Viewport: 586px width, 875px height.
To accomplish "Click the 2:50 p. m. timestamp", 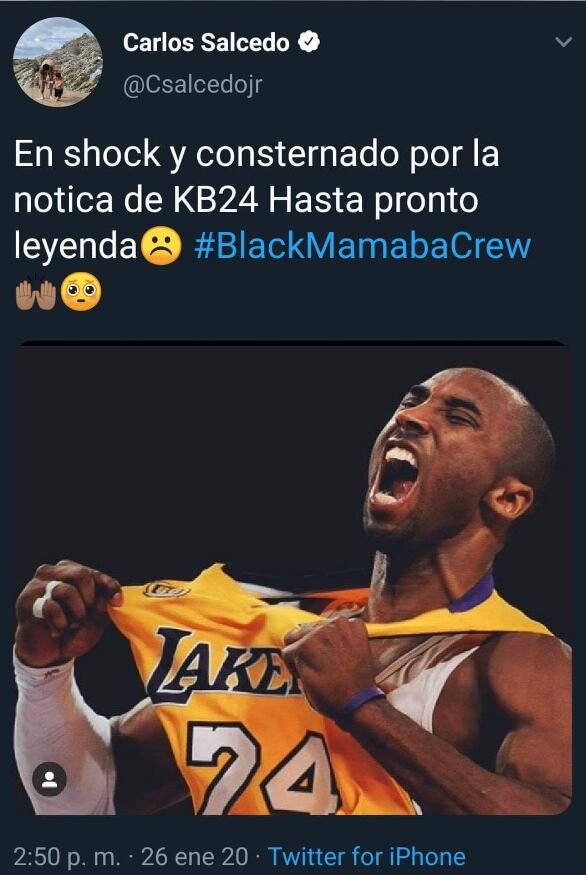I will pos(67,857).
